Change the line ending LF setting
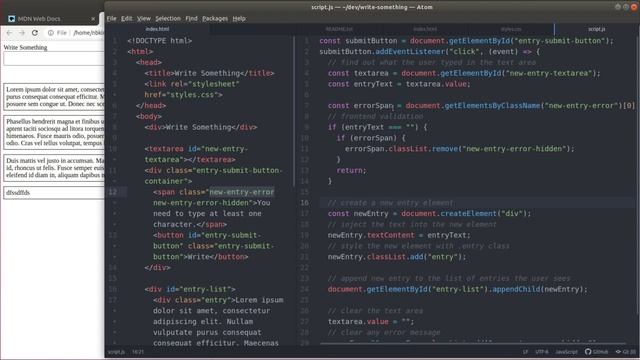This screenshot has height=360, width=640. [525, 351]
